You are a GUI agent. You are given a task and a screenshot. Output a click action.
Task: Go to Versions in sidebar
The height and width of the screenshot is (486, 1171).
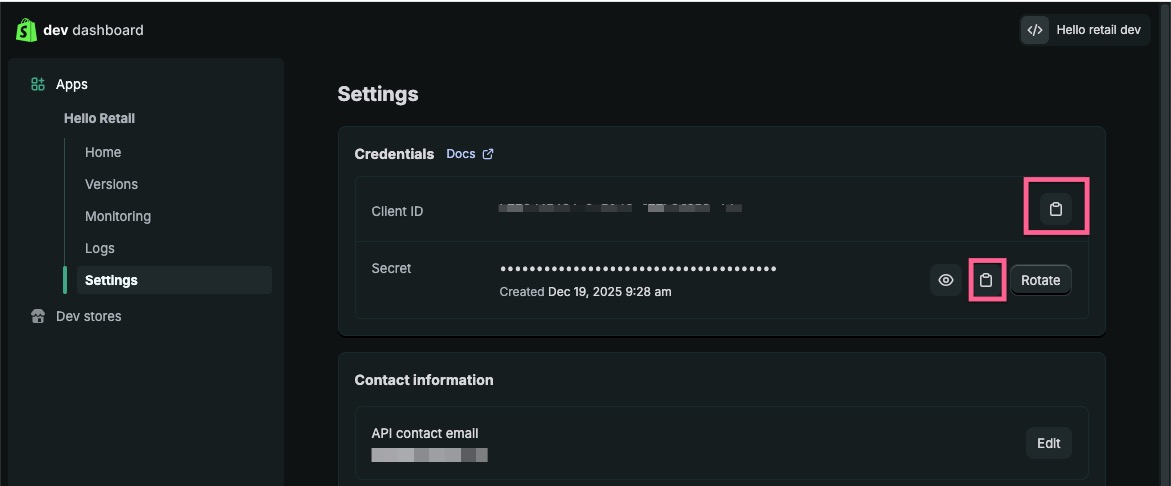[111, 184]
